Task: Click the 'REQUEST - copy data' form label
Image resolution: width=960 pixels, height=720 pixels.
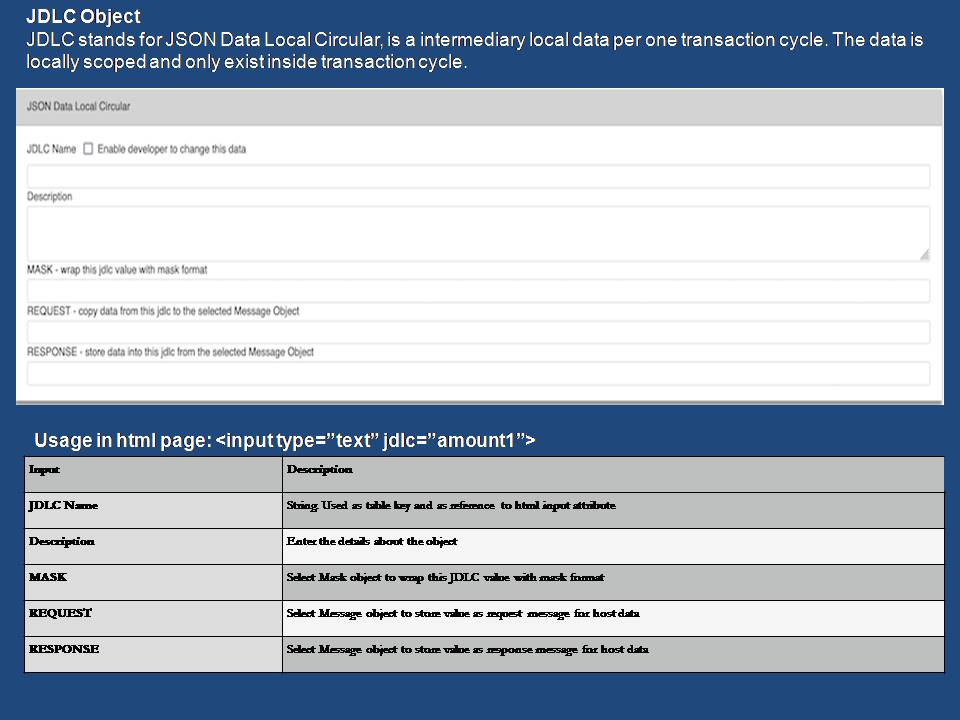Action: [x=163, y=311]
